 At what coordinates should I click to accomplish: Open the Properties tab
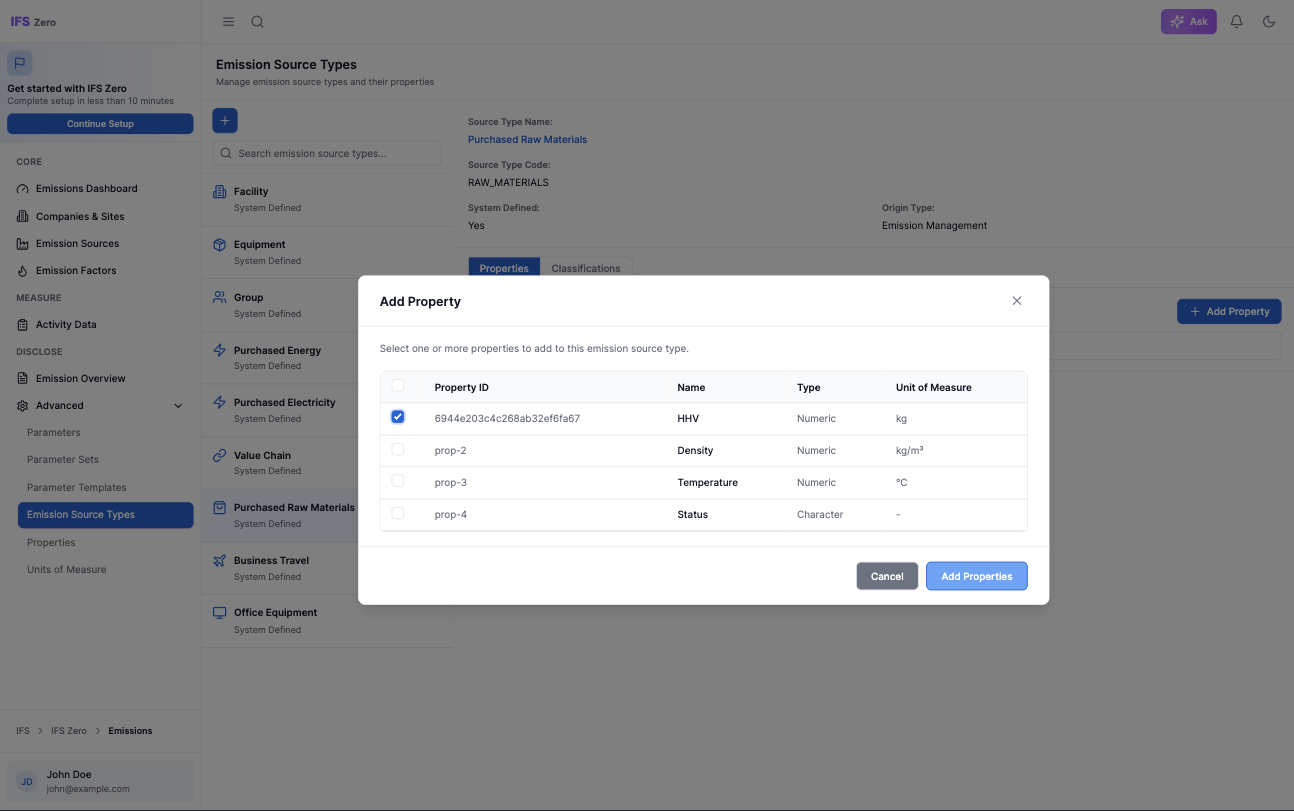coord(504,268)
